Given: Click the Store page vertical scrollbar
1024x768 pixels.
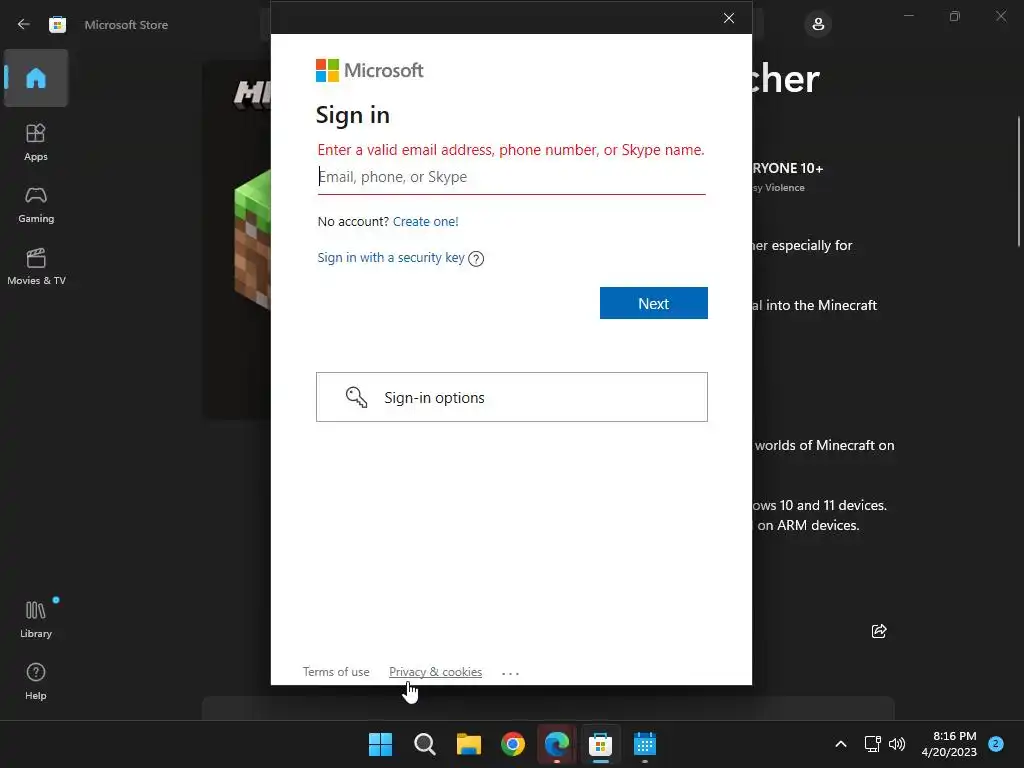Looking at the screenshot, I should tap(1019, 182).
